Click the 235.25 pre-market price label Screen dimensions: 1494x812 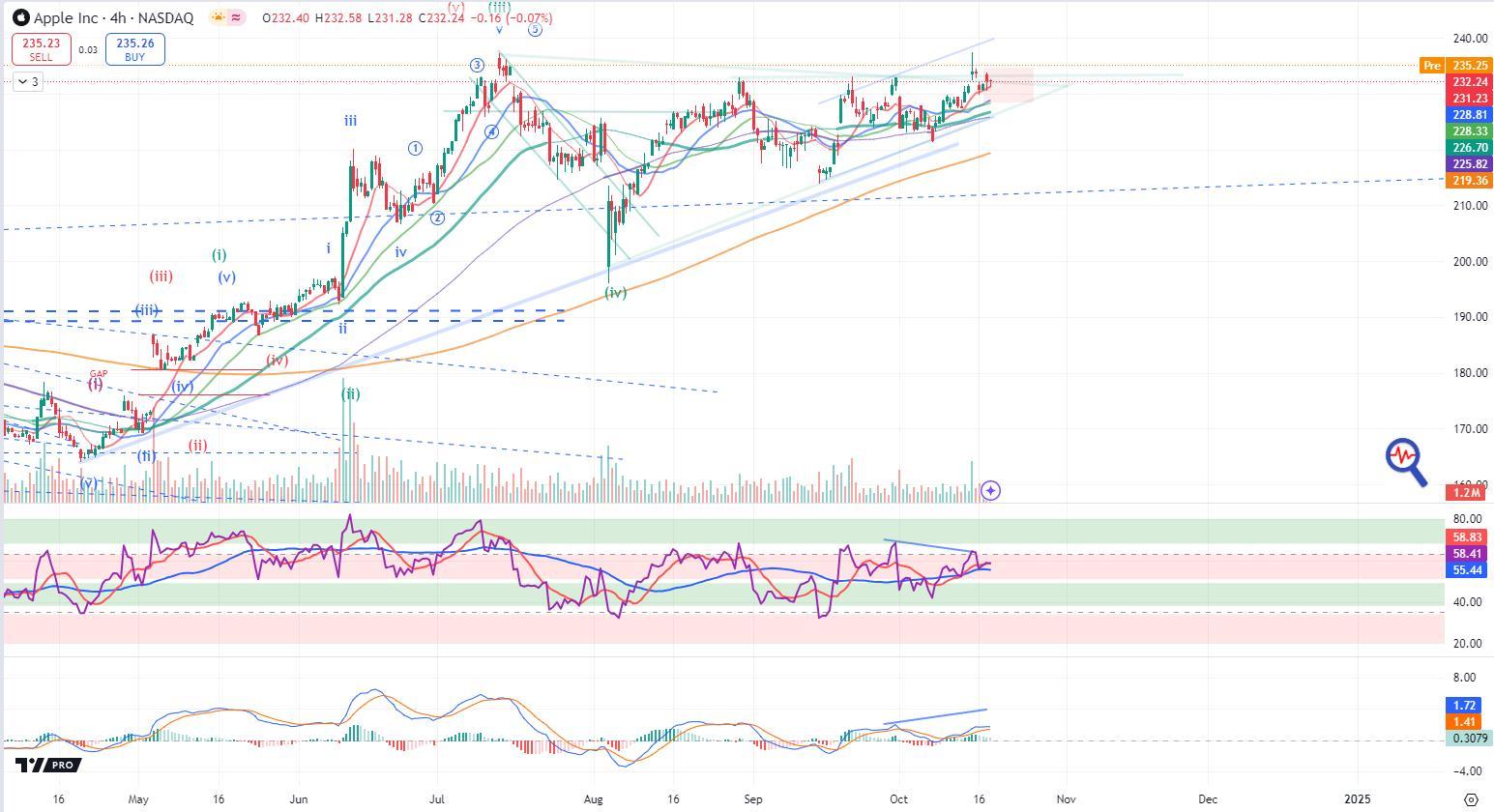[1470, 66]
